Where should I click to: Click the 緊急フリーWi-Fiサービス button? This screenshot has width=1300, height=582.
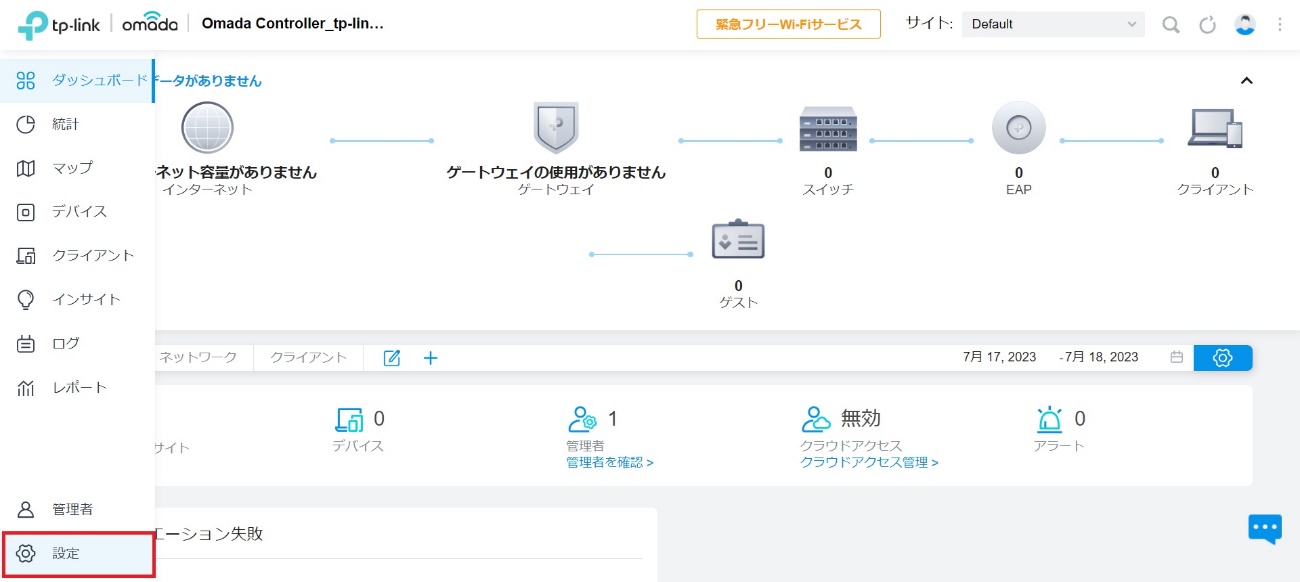click(788, 24)
